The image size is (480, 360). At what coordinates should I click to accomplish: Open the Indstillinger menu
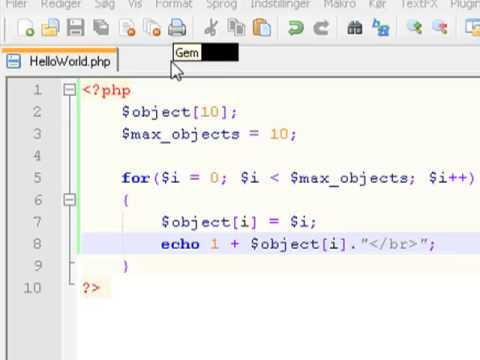tap(280, 4)
